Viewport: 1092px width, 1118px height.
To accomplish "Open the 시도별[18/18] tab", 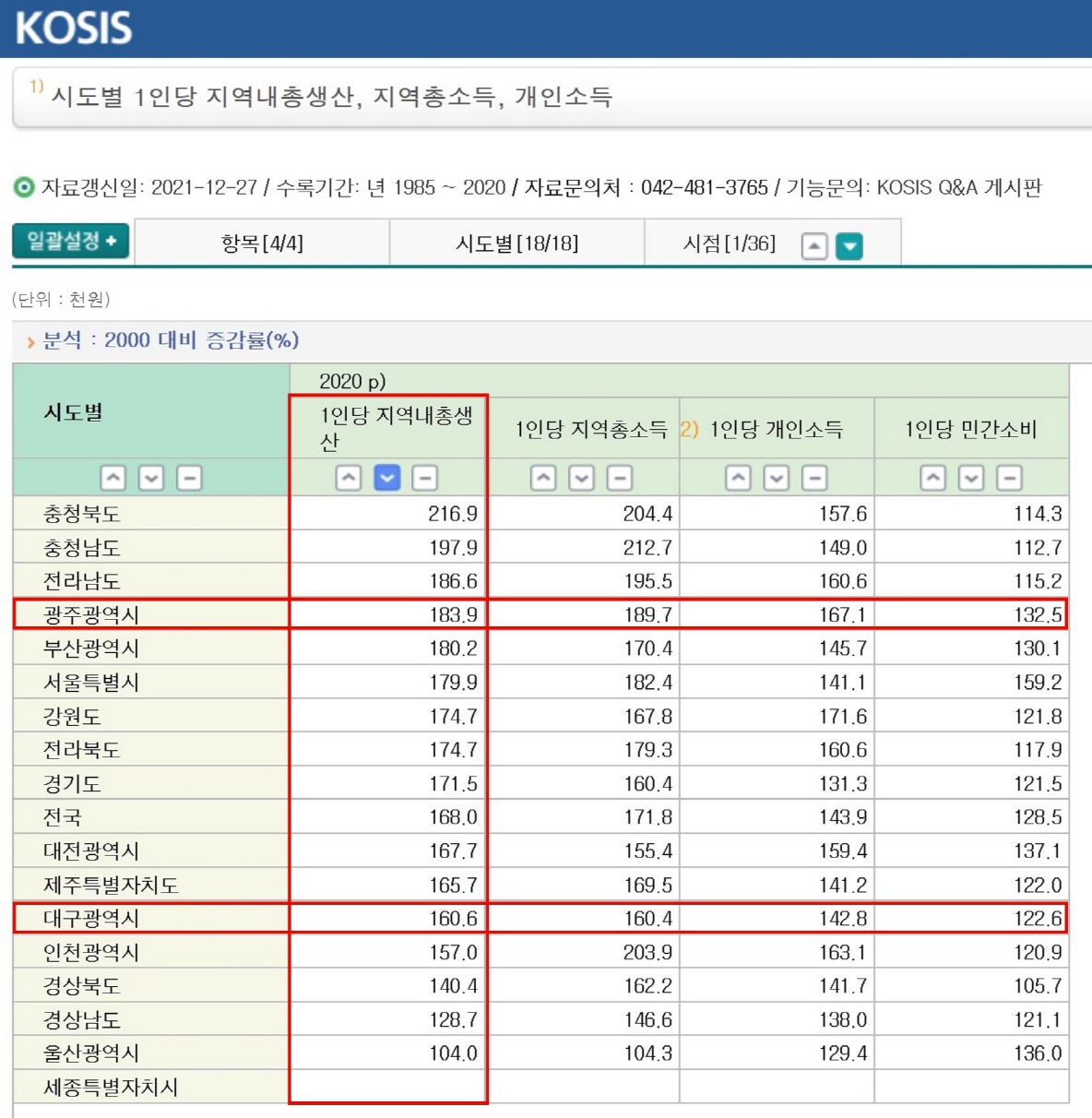I will click(517, 244).
